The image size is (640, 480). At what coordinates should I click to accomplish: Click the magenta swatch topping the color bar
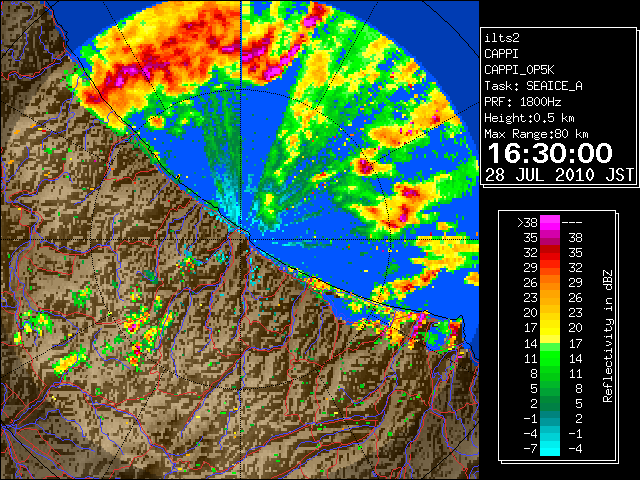coord(550,223)
